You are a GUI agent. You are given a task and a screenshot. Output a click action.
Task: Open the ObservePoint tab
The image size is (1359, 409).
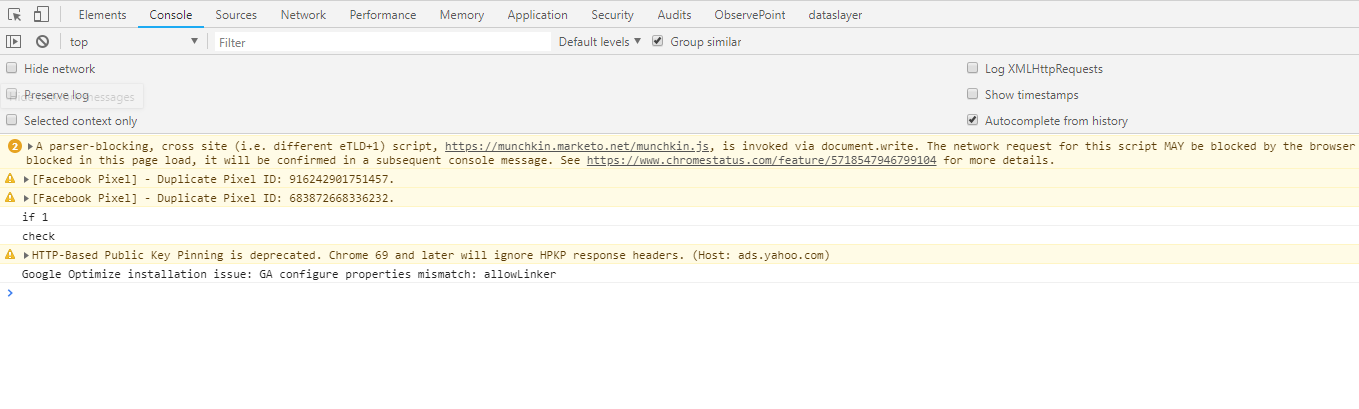tap(750, 15)
